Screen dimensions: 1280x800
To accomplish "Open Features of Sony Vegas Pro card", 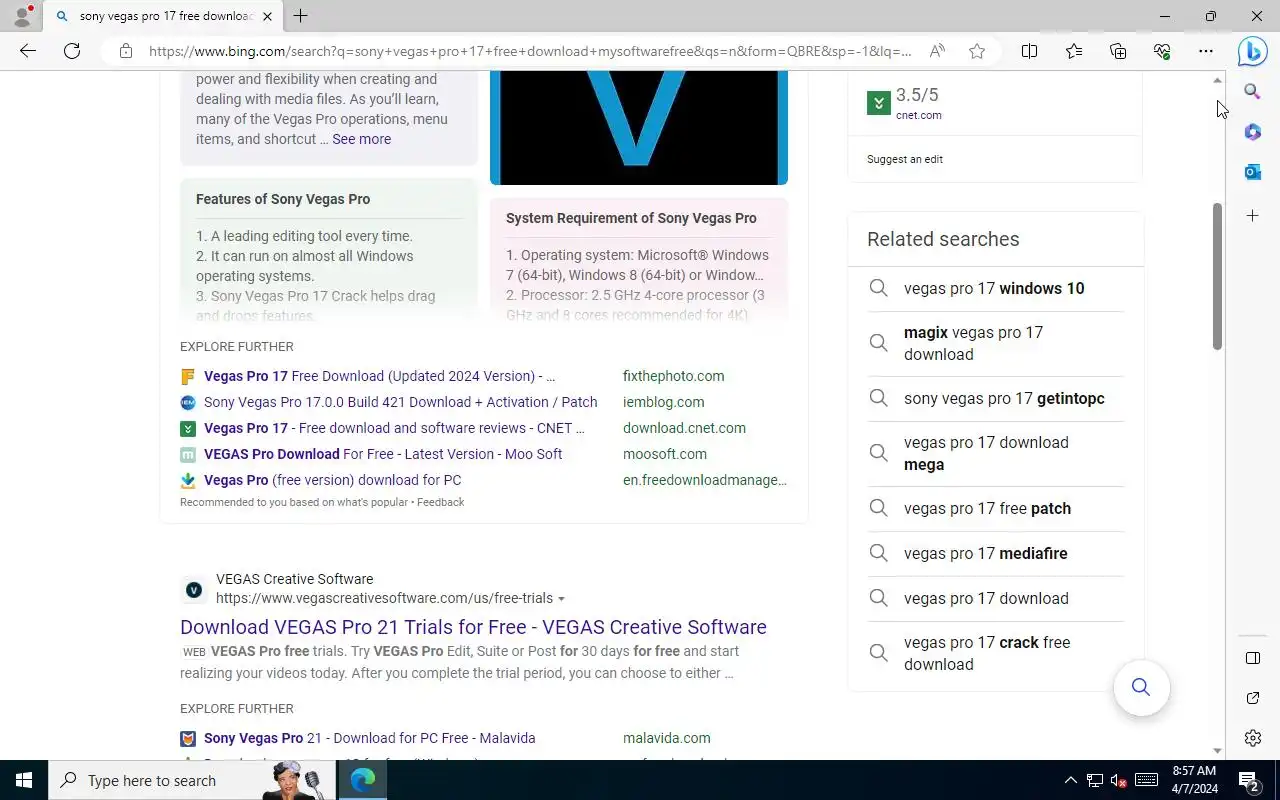I will [328, 249].
